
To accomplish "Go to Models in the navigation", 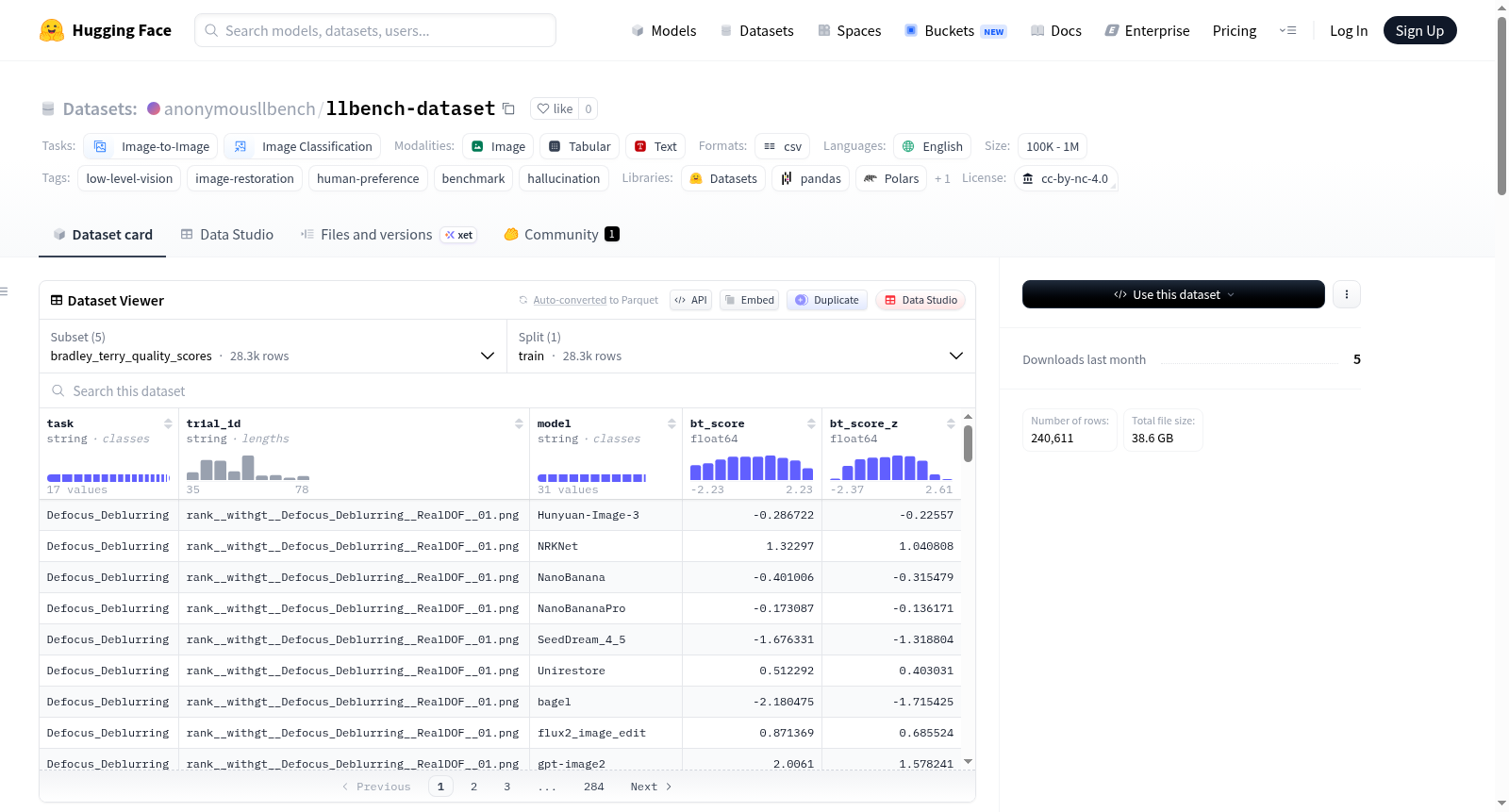I will (664, 30).
